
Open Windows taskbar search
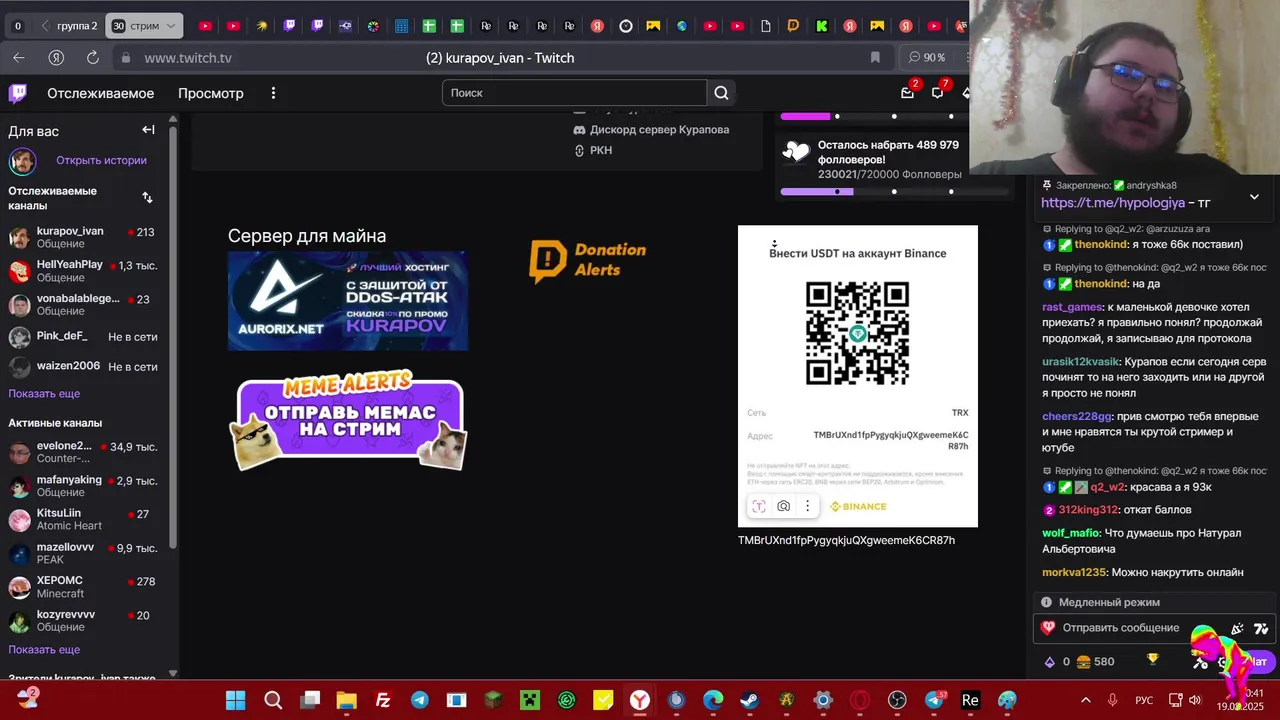[x=273, y=700]
